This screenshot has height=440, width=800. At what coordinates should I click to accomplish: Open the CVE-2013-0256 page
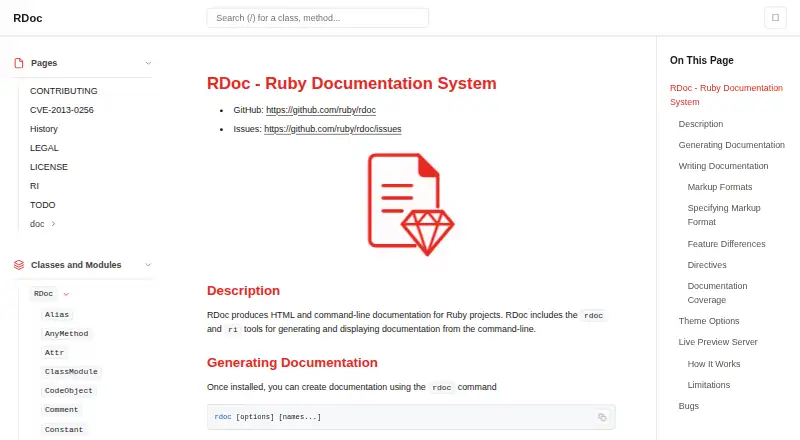(62, 110)
